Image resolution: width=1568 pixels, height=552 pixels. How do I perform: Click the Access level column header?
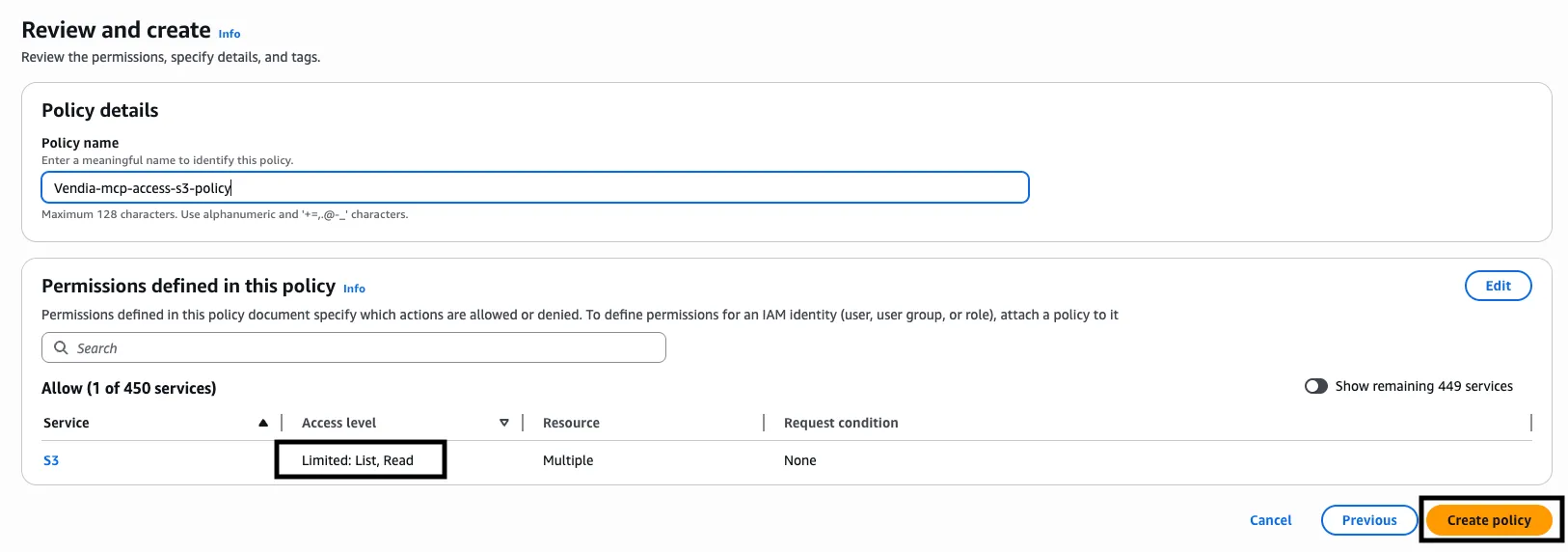338,423
